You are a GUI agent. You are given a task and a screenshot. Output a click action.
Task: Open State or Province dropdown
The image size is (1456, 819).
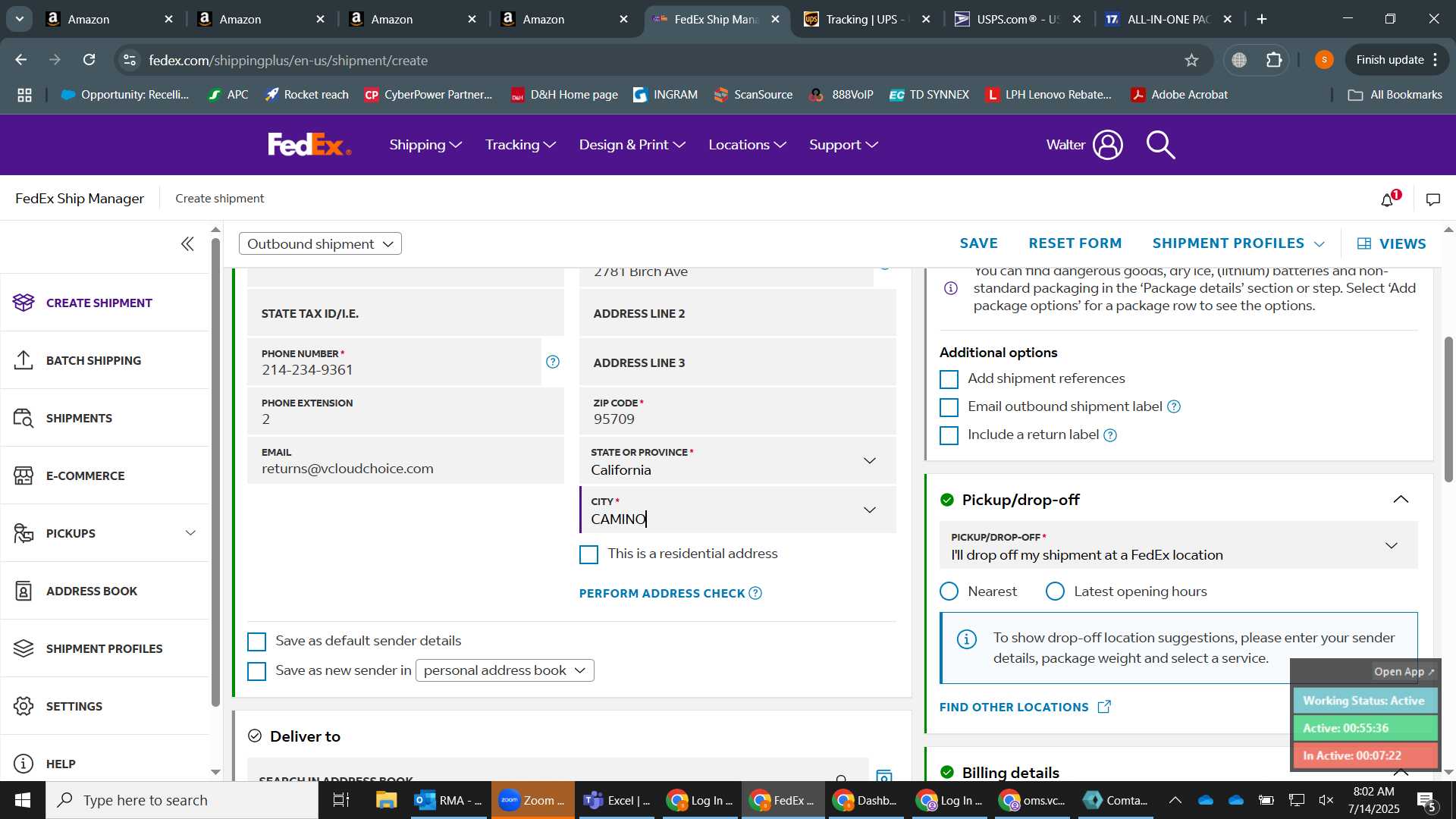point(737,461)
